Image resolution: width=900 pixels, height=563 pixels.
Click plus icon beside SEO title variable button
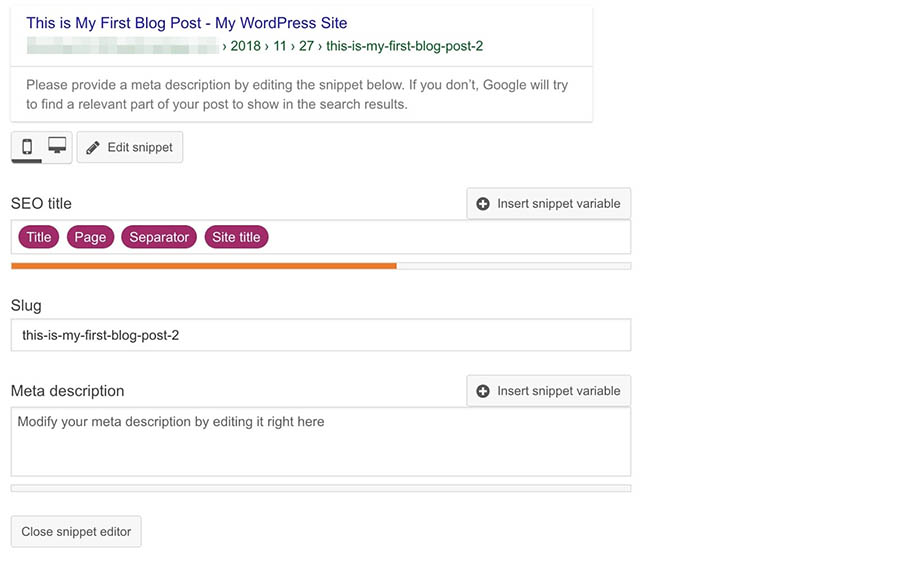pos(483,204)
